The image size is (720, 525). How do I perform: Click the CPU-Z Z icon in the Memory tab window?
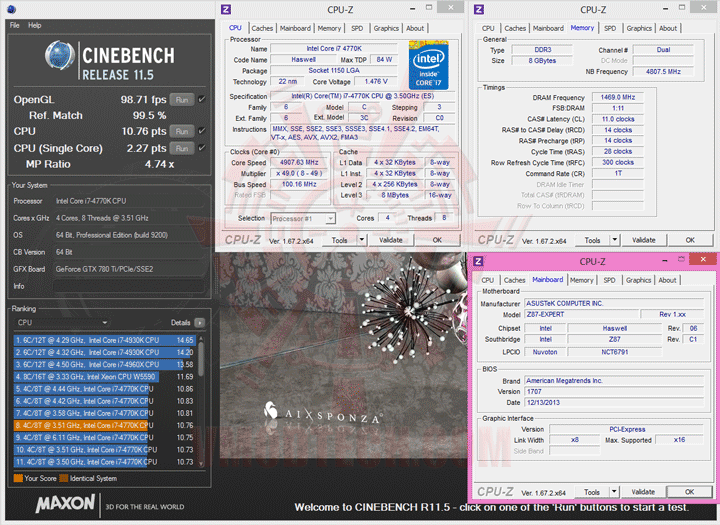pos(478,9)
